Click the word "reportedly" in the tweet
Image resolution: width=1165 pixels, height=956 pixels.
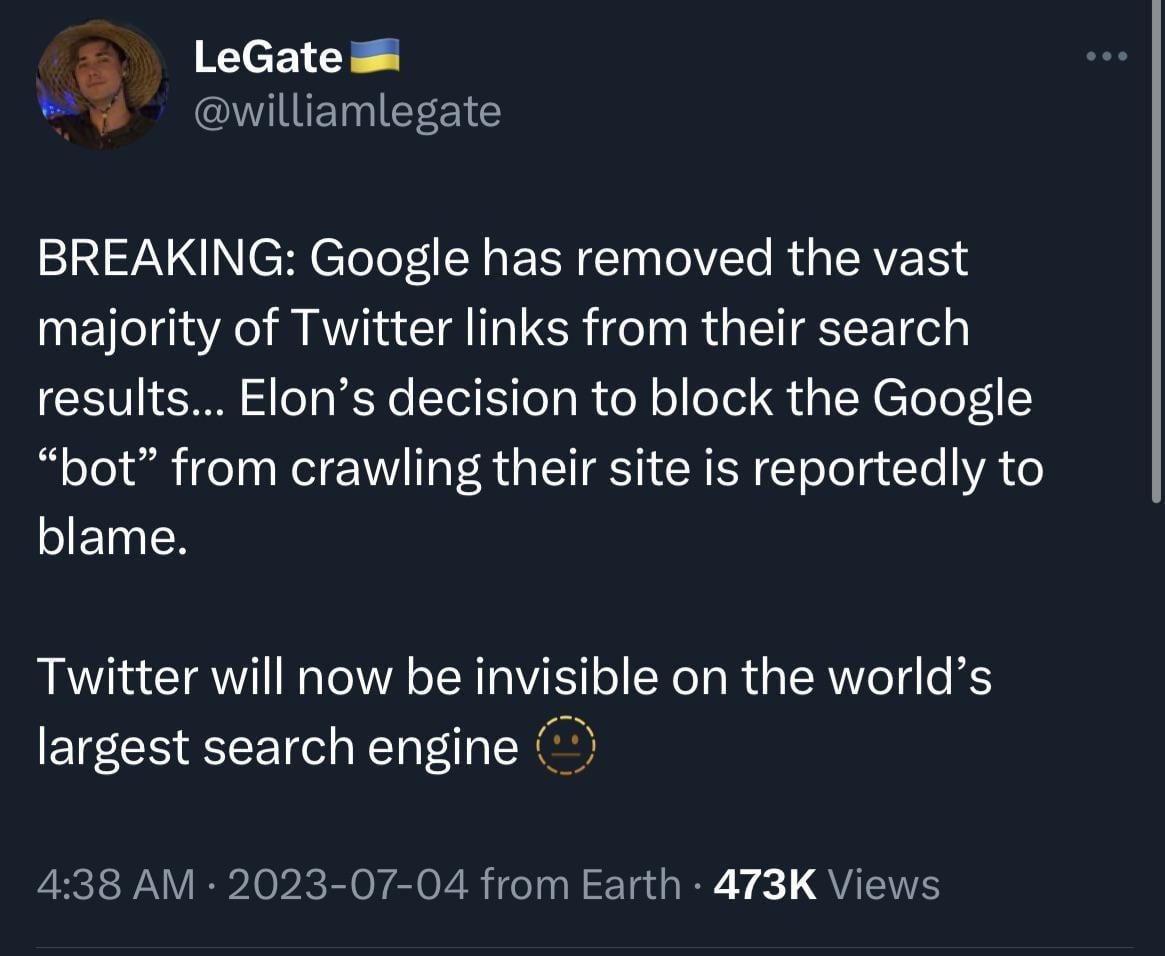(868, 469)
